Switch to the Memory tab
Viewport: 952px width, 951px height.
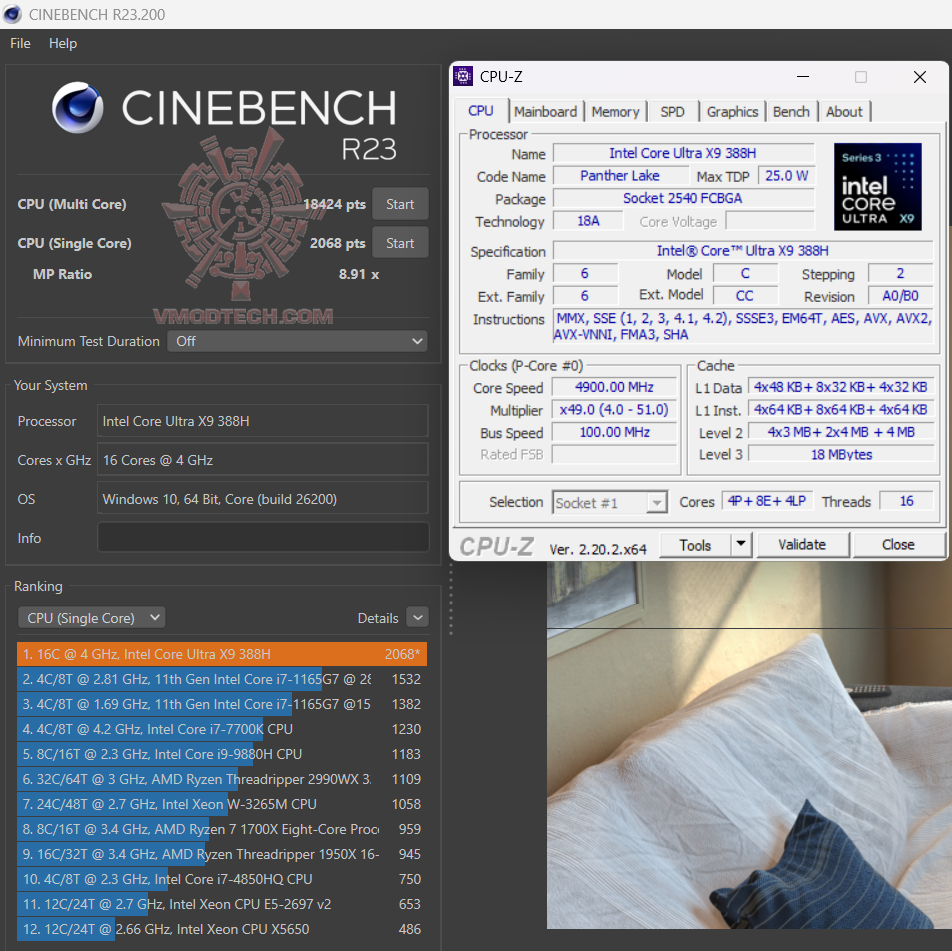[615, 112]
